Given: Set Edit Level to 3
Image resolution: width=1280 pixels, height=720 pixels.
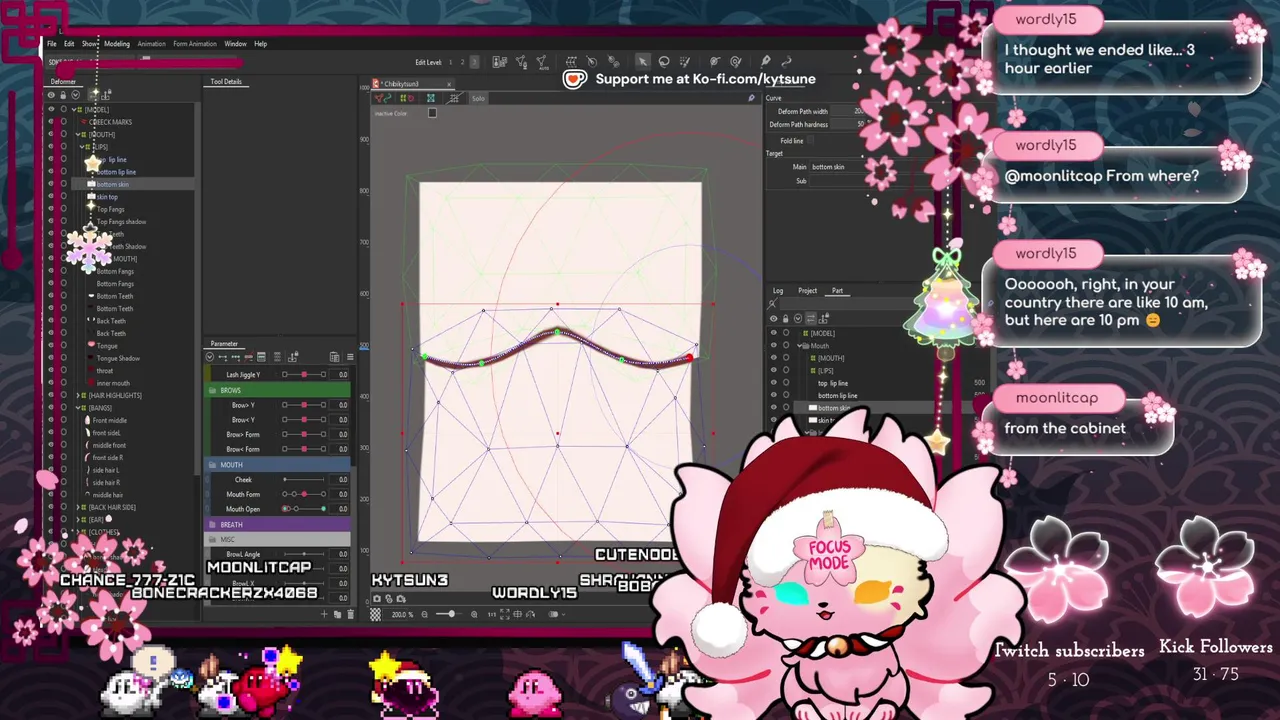Looking at the screenshot, I should (474, 62).
